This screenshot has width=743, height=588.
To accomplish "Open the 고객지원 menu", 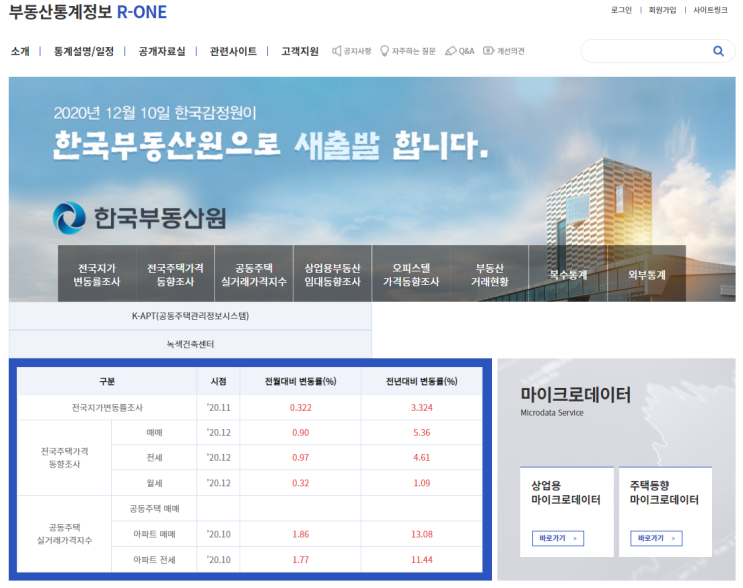I will tap(300, 51).
